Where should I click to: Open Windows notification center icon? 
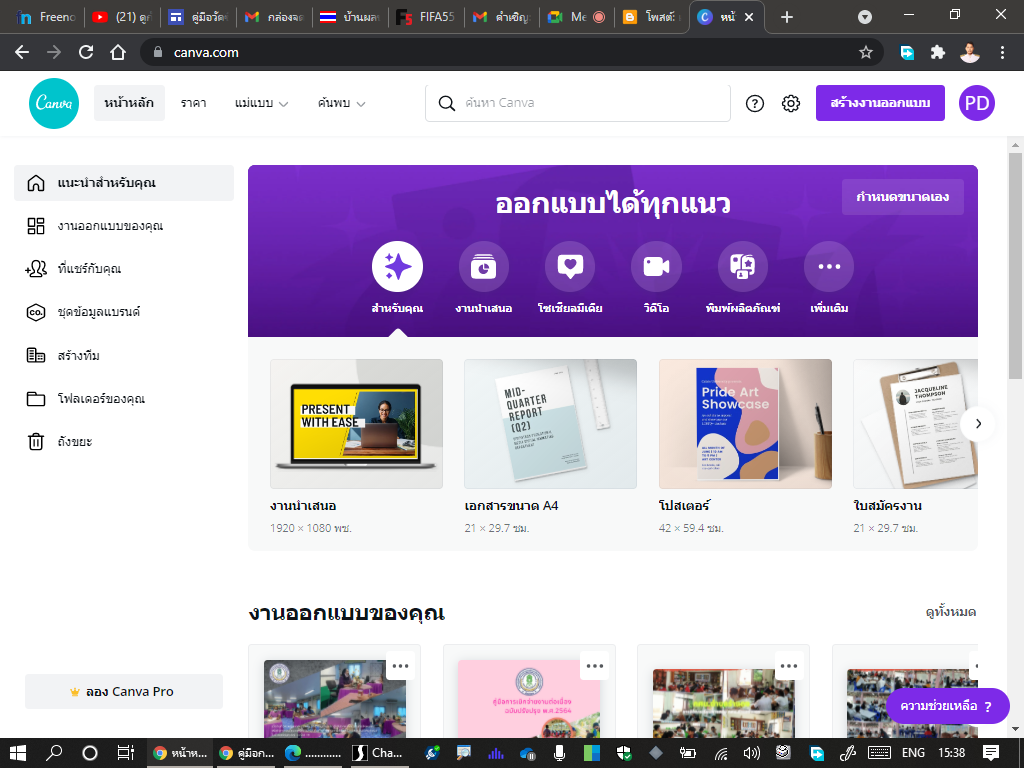(x=991, y=753)
